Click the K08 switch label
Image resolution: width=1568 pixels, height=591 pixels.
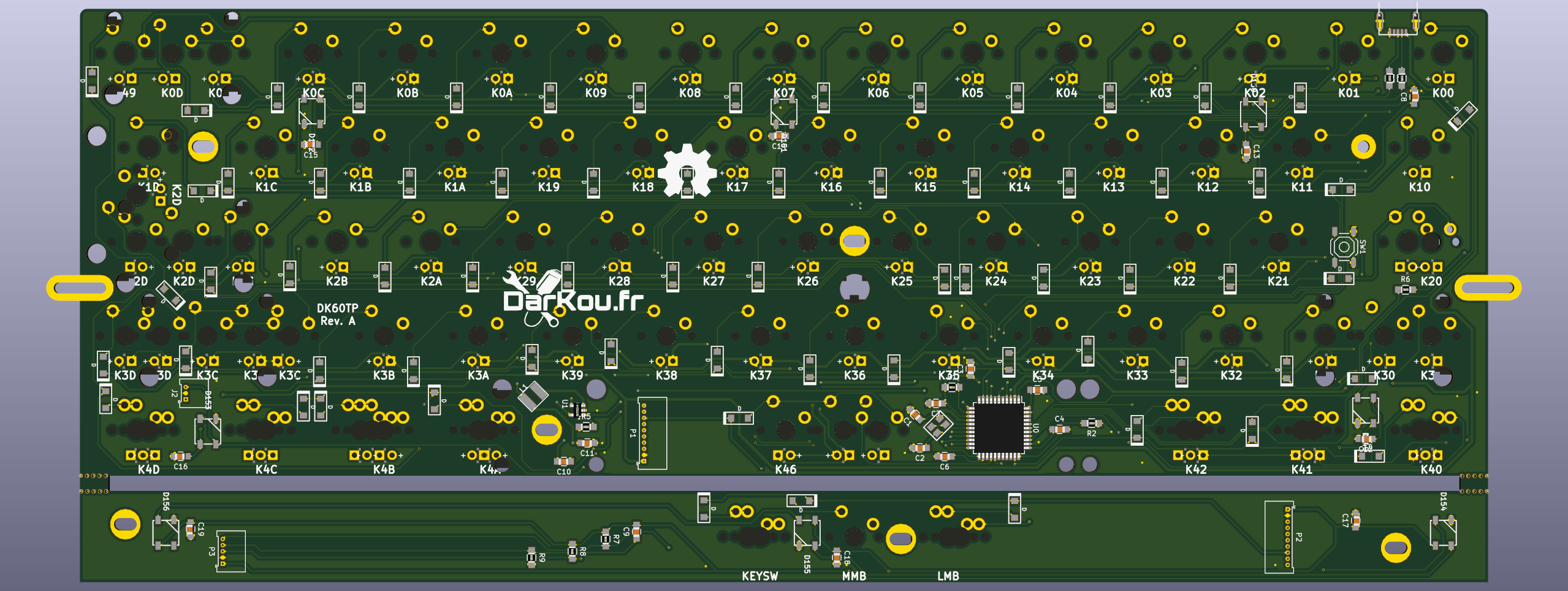point(690,93)
